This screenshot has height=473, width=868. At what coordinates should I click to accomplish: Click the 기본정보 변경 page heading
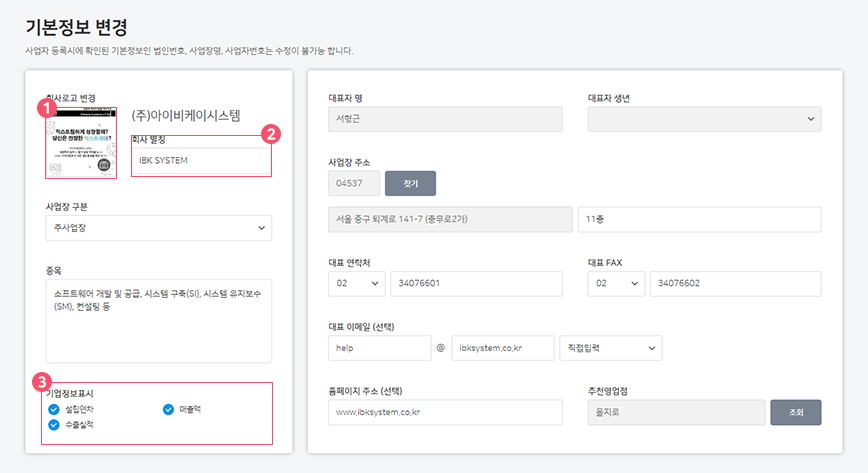76,27
